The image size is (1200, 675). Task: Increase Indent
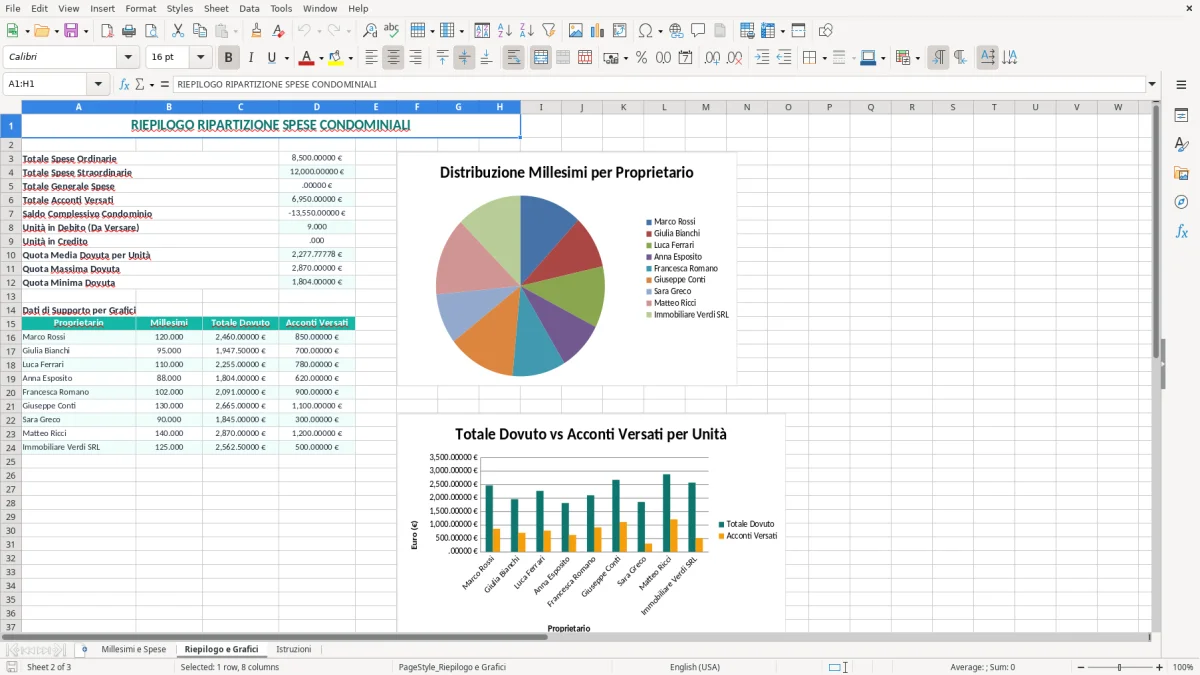(x=762, y=58)
